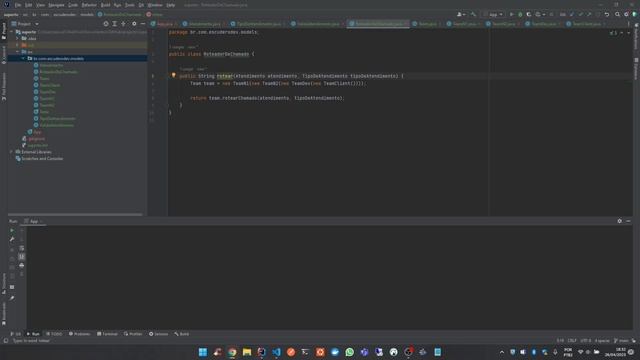Viewport: 640px width, 360px height.
Task: Open Search Everywhere magnifier icon
Action: (x=618, y=14)
